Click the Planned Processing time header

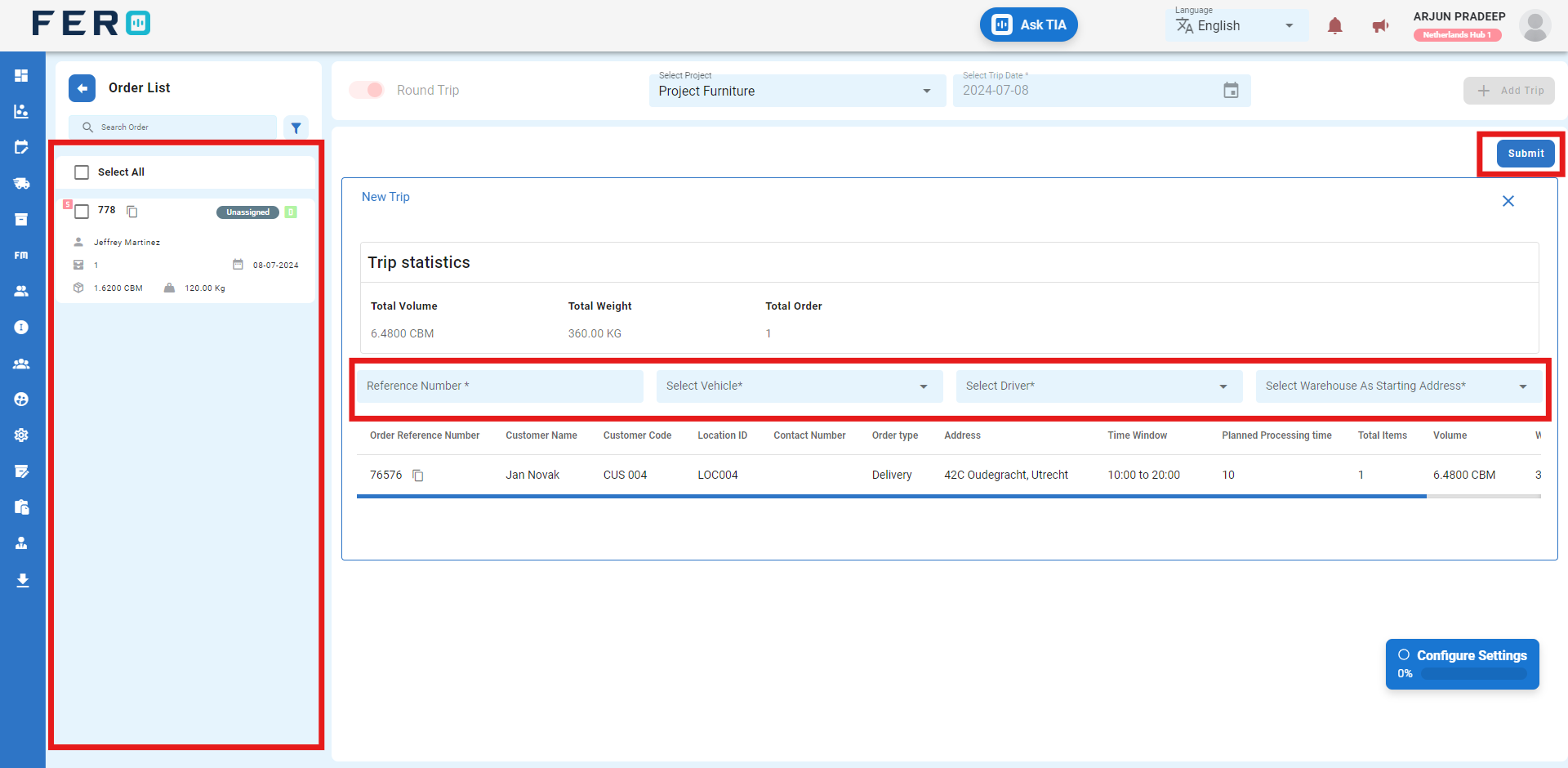pos(1276,435)
